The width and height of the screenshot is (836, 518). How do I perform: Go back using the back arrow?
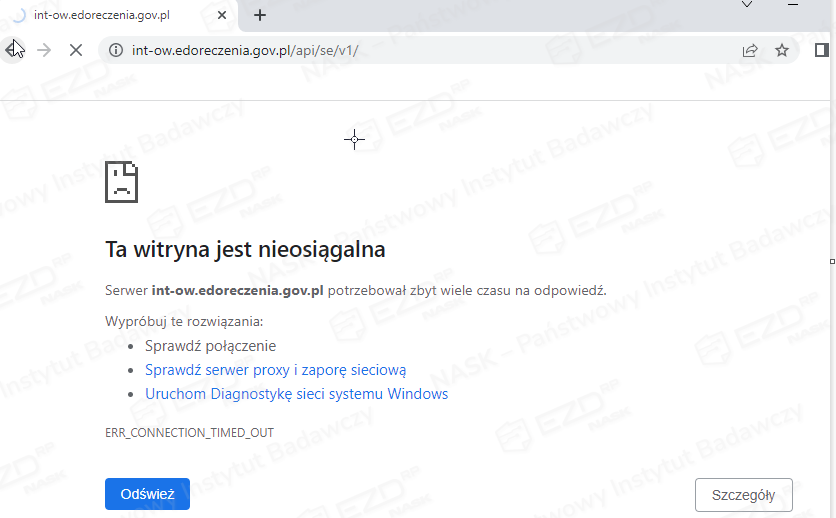pyautogui.click(x=13, y=50)
